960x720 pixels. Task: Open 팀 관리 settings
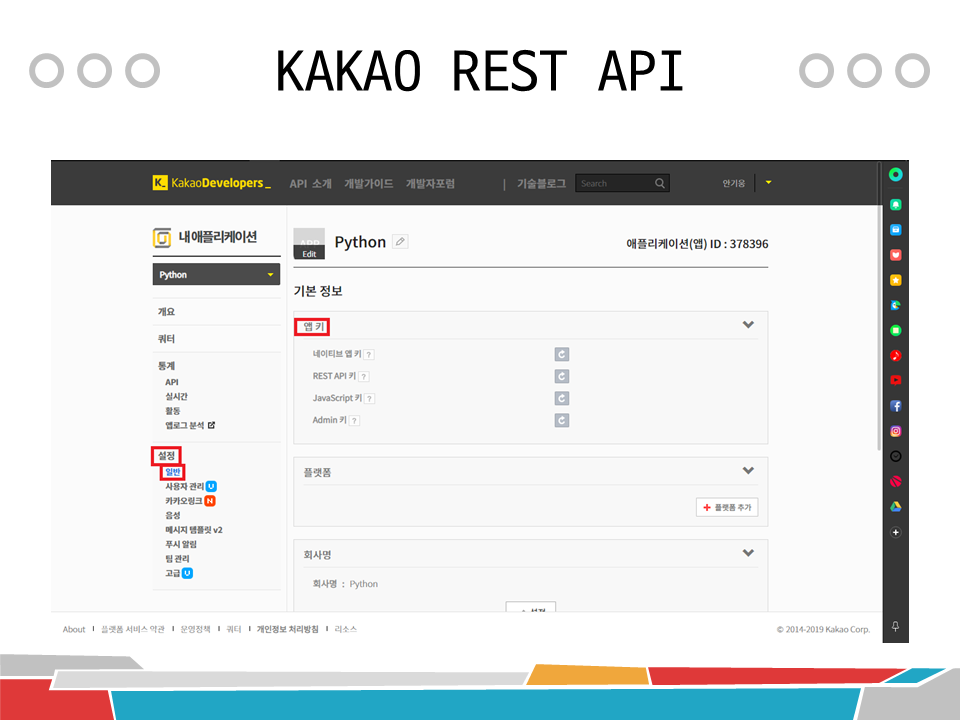[x=177, y=559]
